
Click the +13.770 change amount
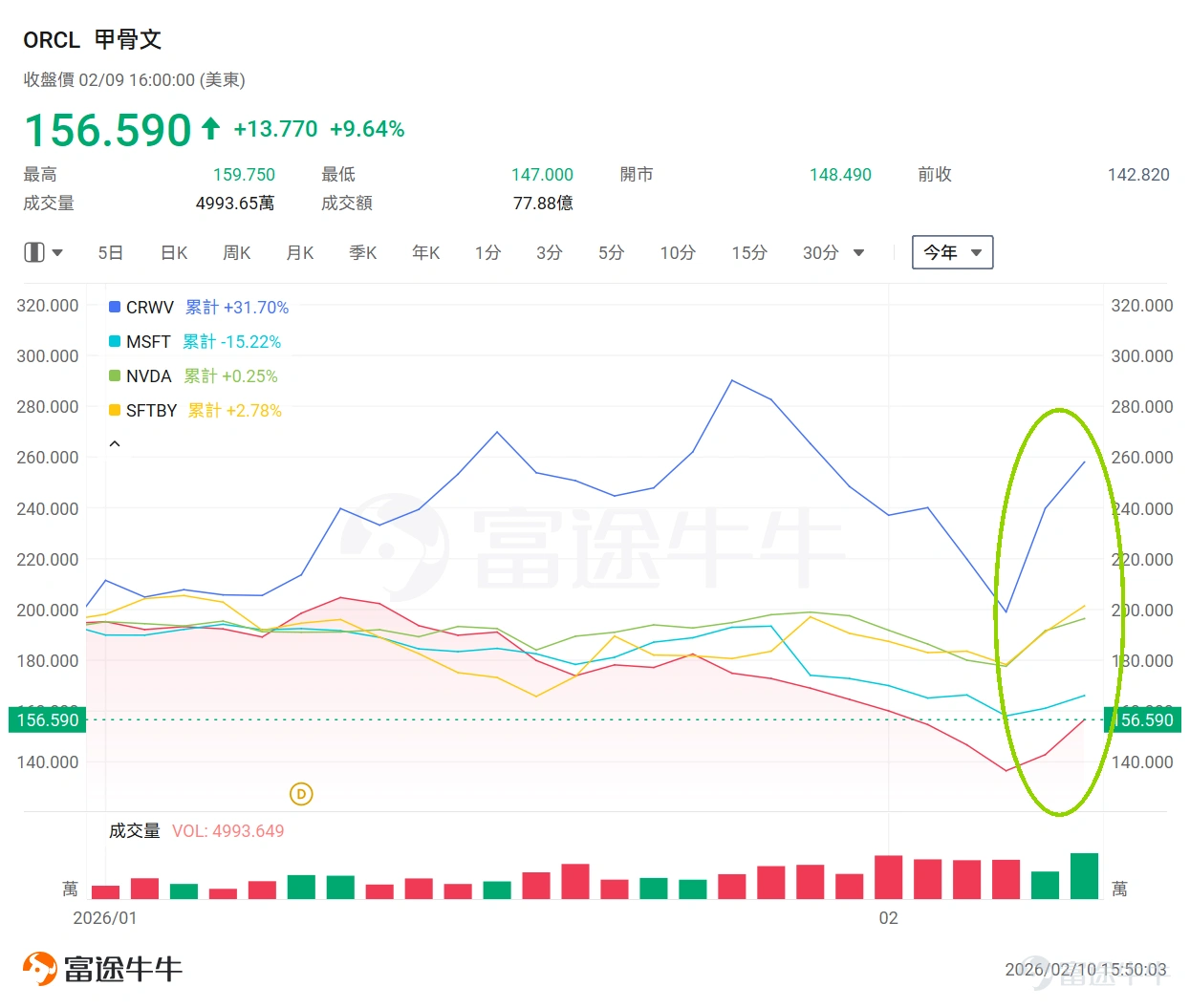click(275, 129)
